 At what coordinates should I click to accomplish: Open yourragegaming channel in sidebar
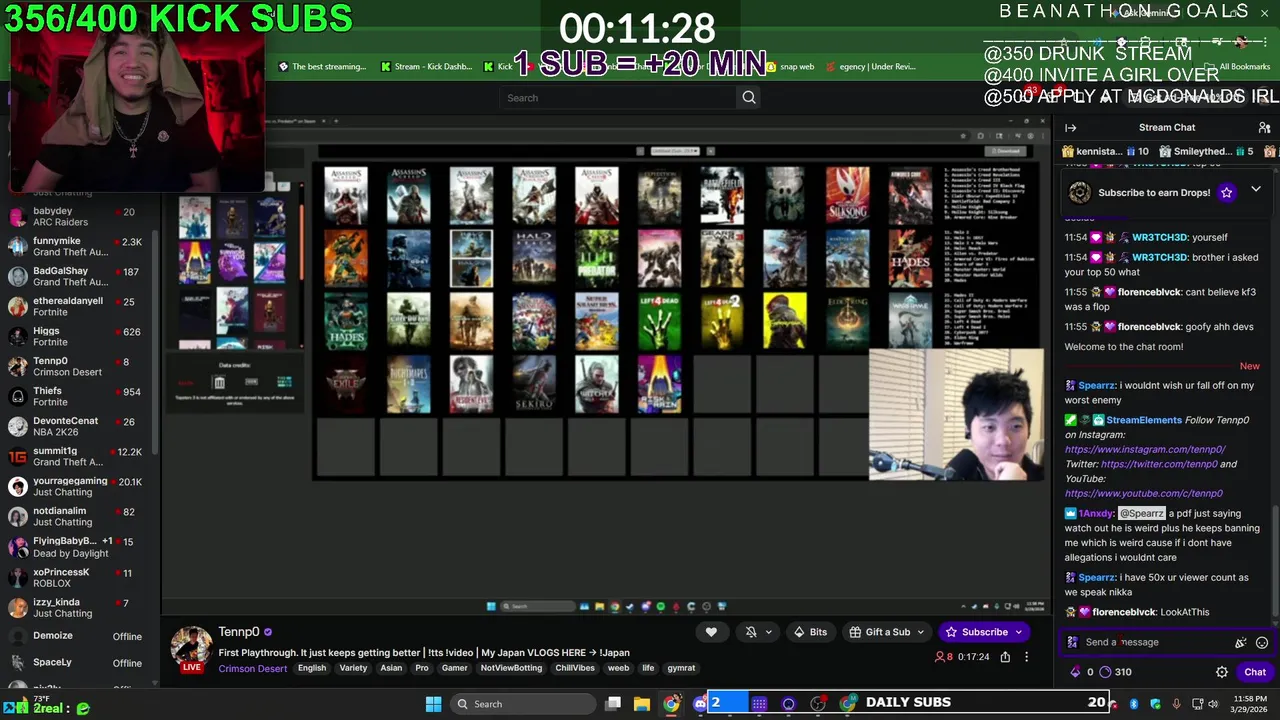(78, 487)
